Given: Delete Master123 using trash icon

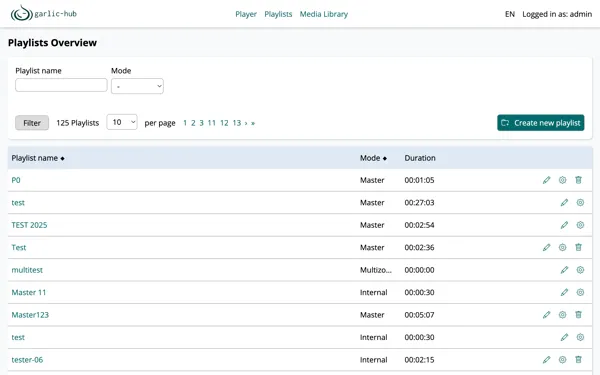Looking at the screenshot, I should [x=579, y=315].
